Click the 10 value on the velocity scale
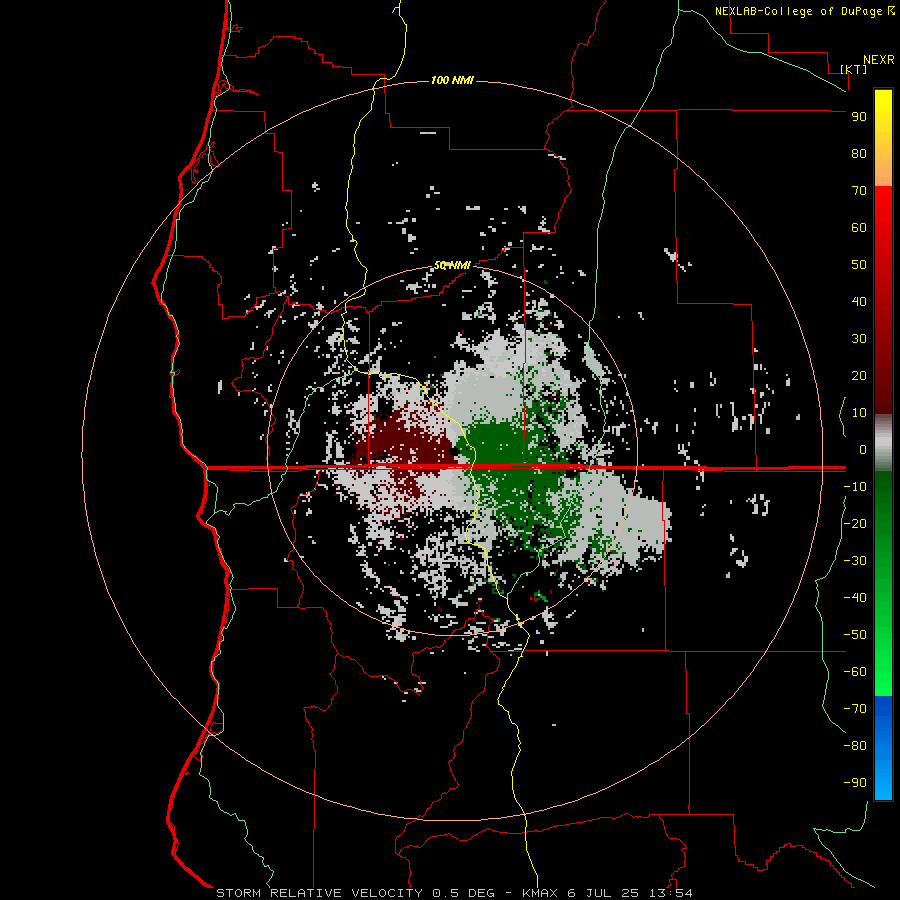This screenshot has height=900, width=900. (859, 413)
